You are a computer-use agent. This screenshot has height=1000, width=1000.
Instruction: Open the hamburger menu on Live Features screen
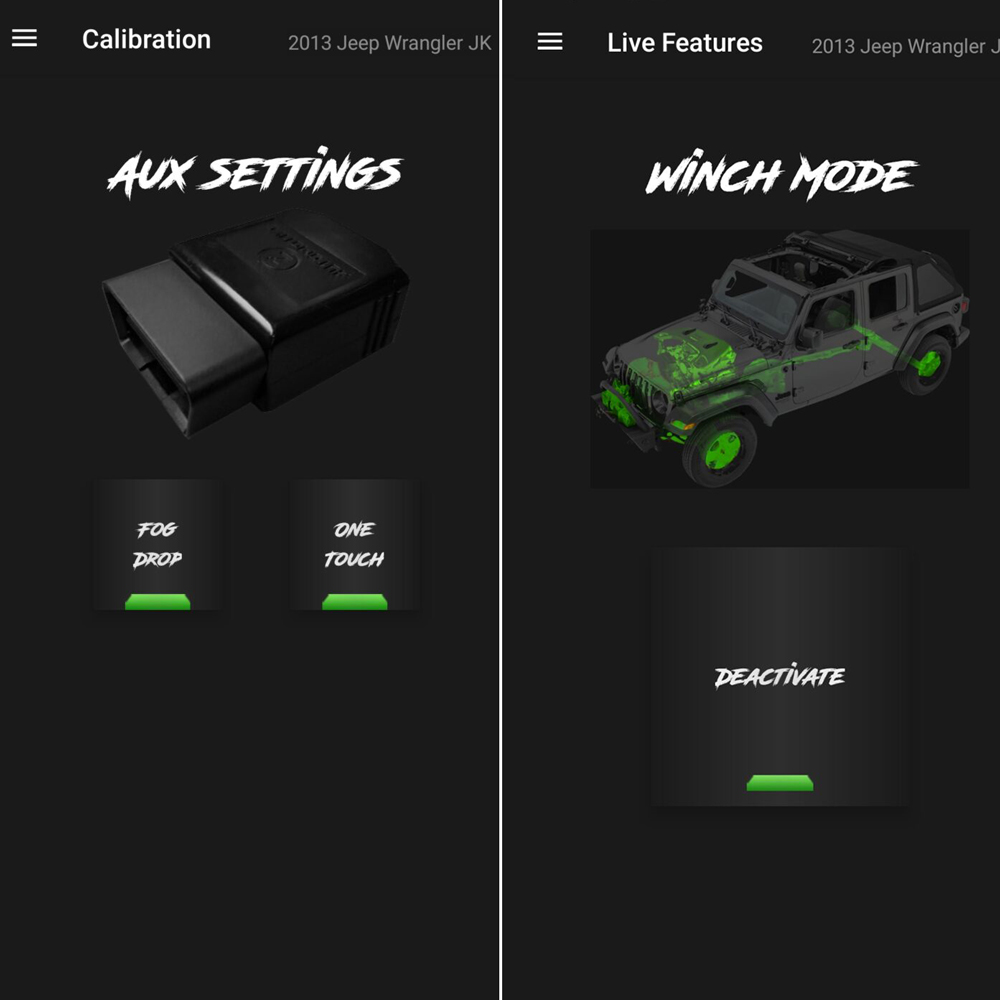pos(550,42)
